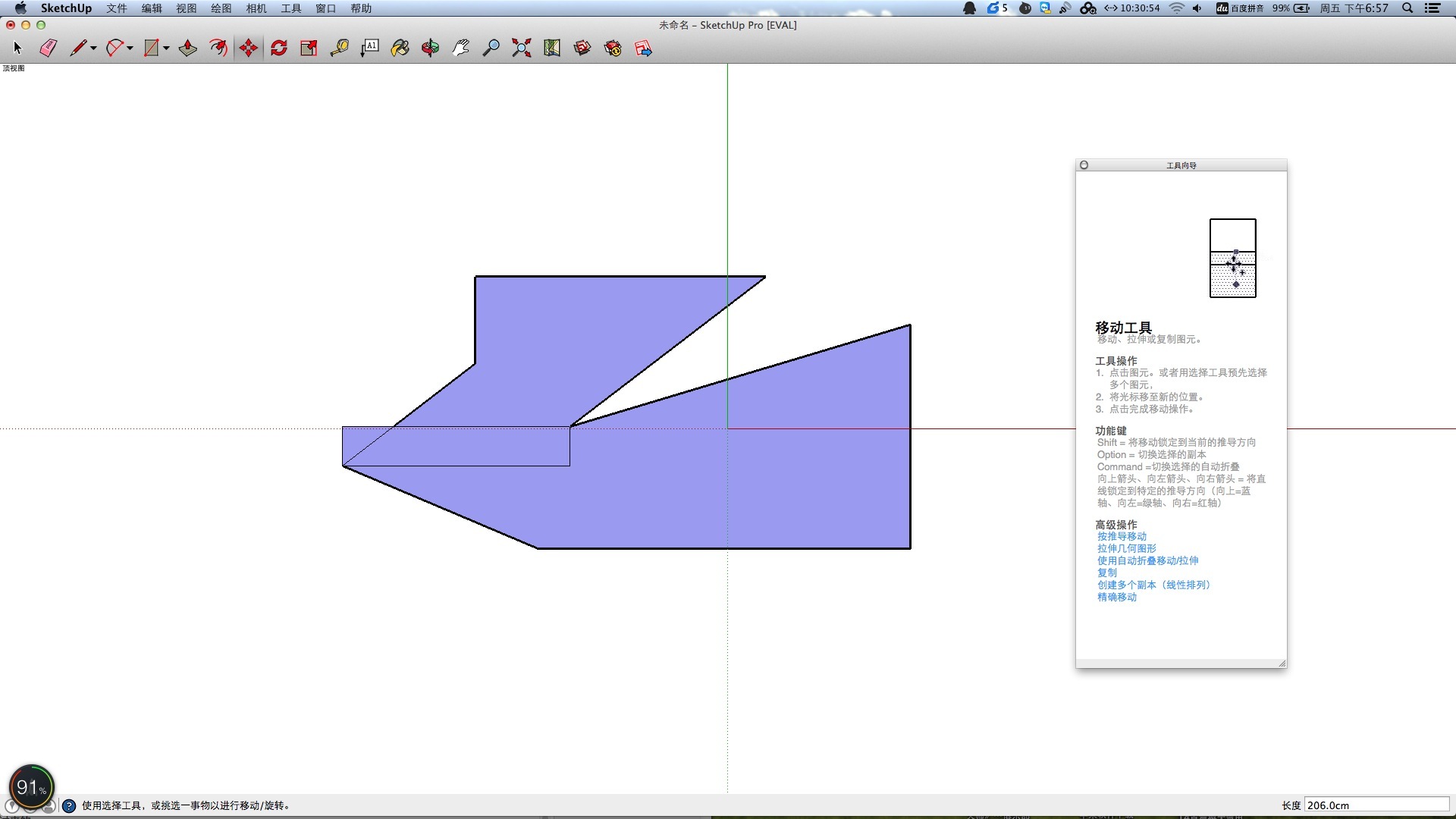Open the 相机 (Camera) menu

click(256, 8)
